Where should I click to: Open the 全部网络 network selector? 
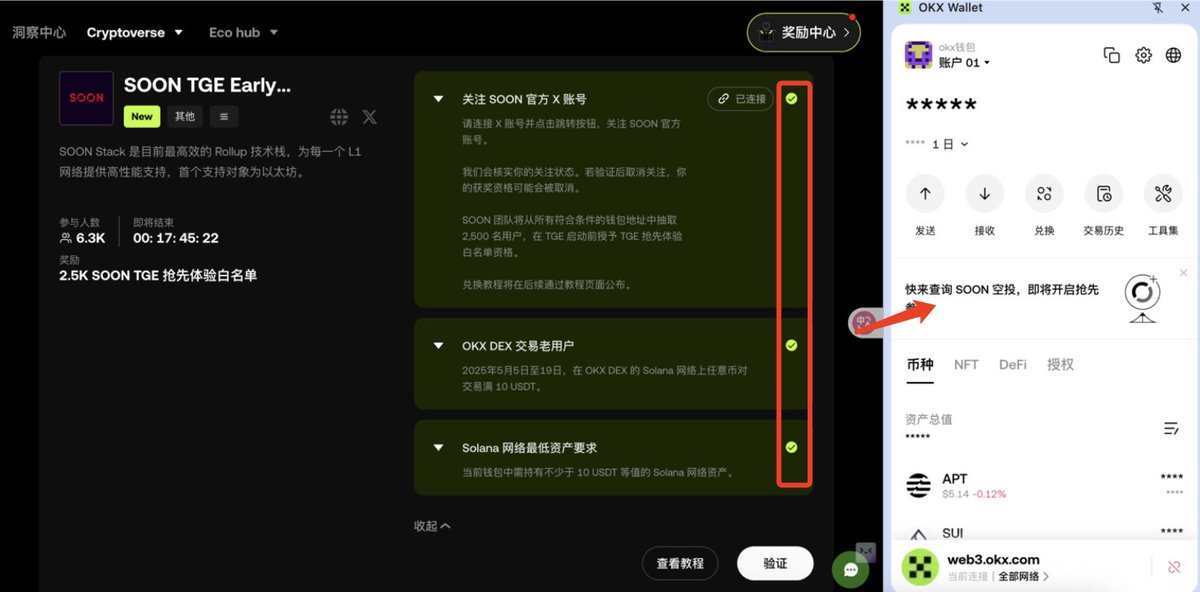coord(1023,577)
